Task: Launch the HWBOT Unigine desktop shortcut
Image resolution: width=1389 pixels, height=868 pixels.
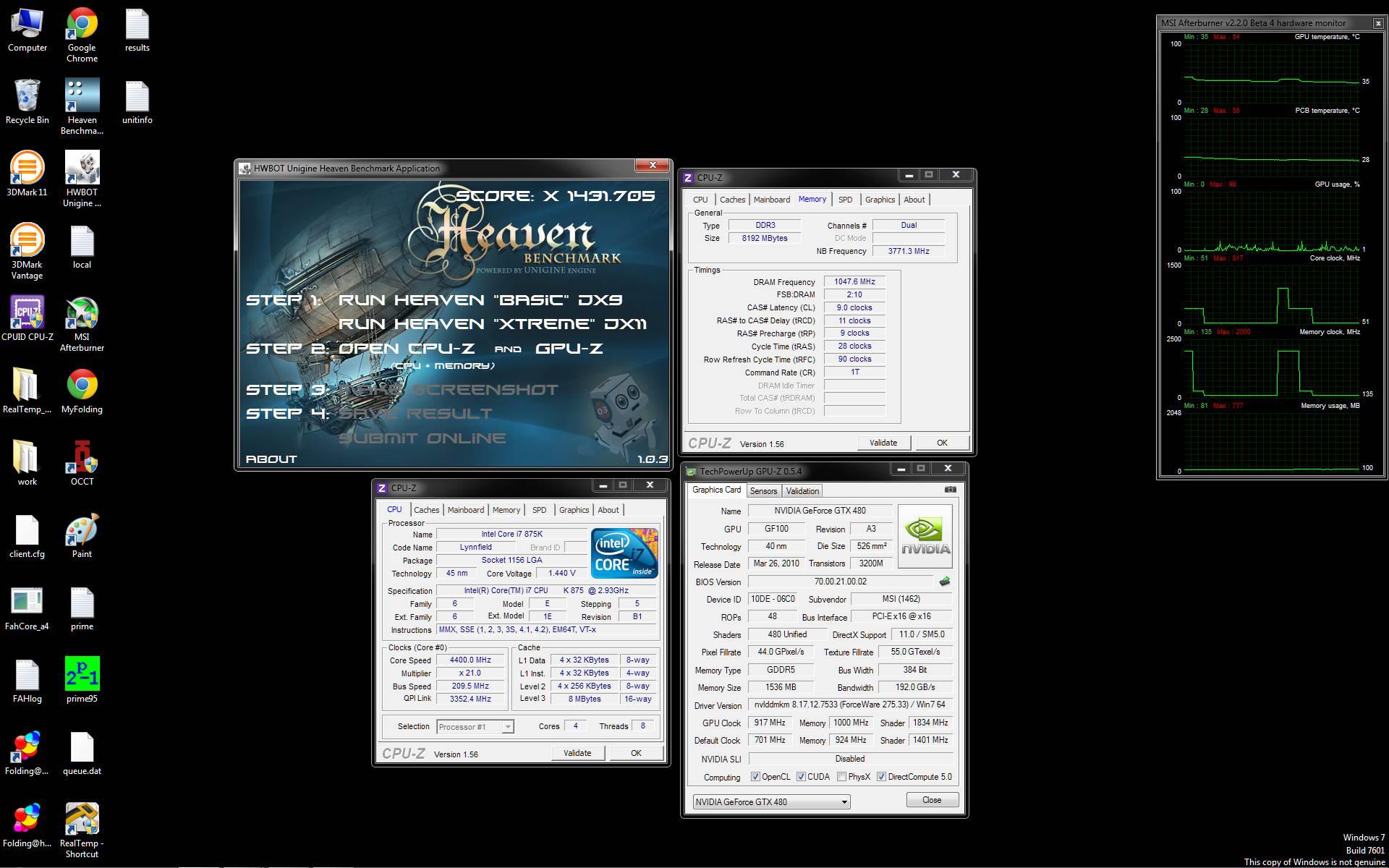Action: pos(82,180)
